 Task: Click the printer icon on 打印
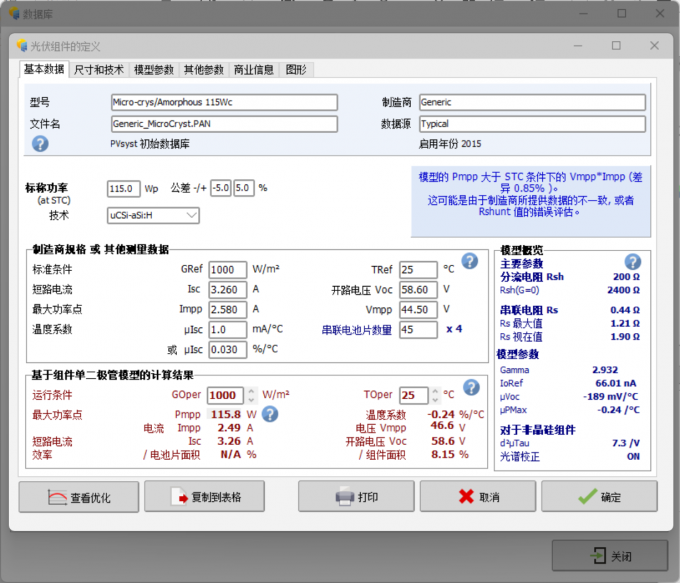point(345,497)
